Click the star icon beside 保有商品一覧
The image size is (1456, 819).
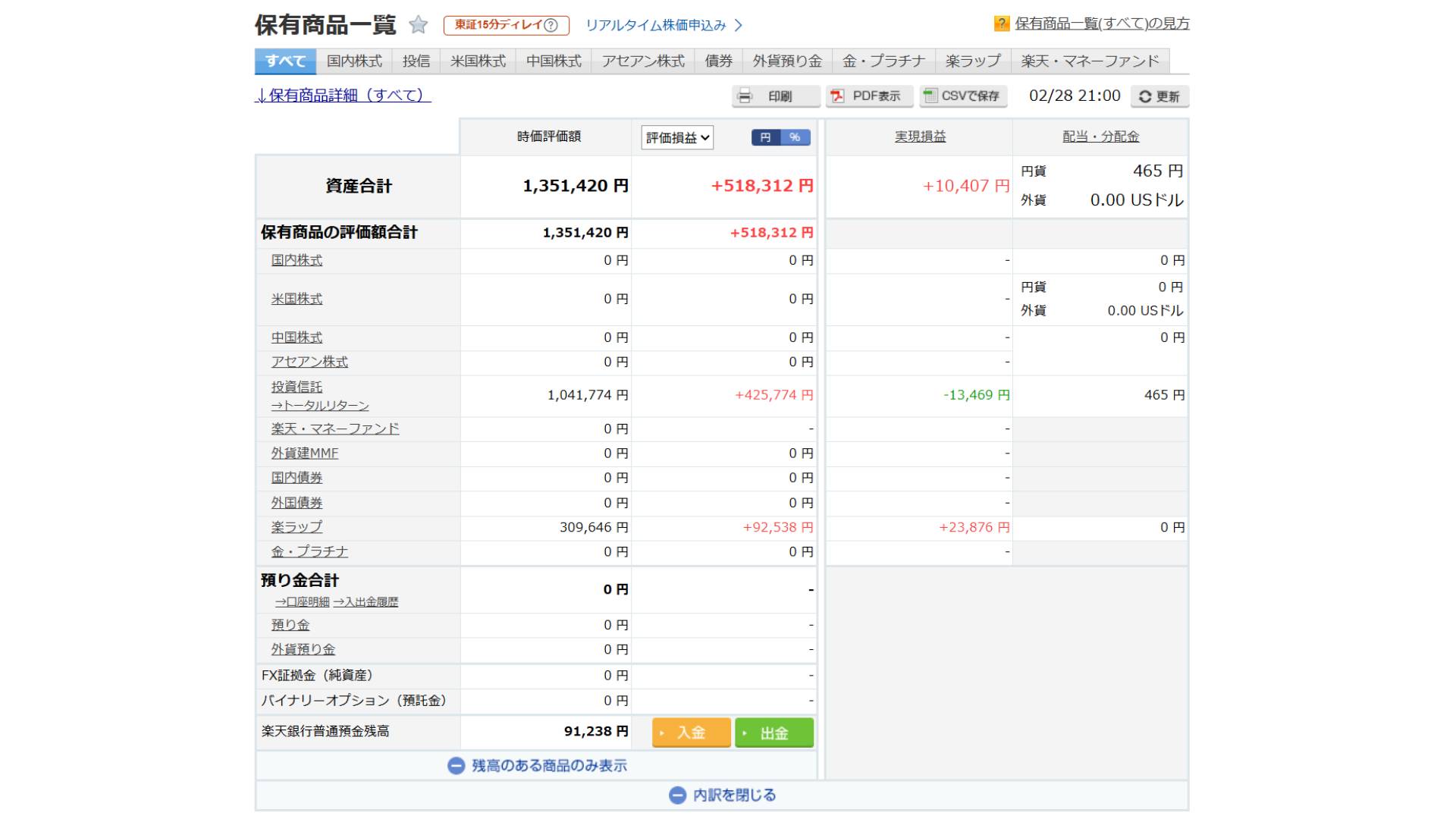point(416,24)
